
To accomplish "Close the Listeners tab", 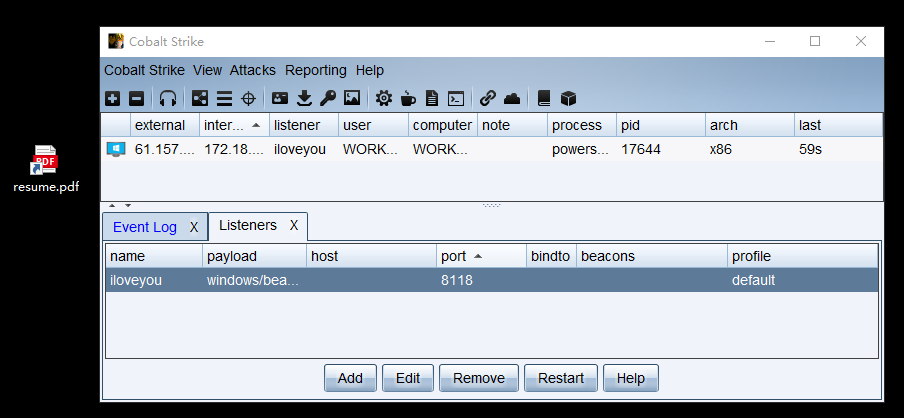I will point(294,225).
